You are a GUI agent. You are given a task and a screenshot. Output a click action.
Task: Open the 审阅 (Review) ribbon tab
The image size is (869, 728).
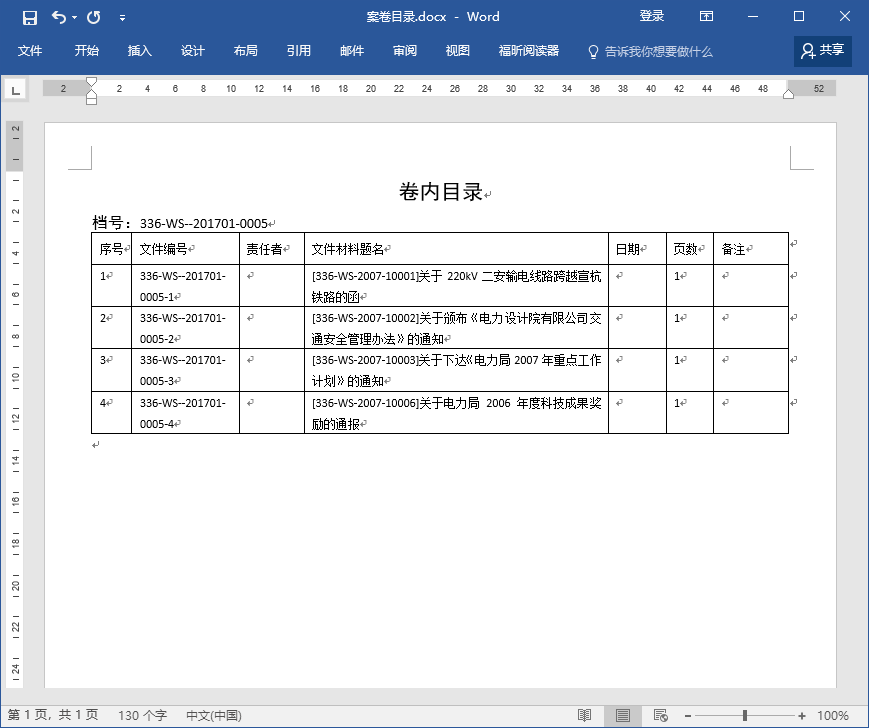tap(405, 51)
